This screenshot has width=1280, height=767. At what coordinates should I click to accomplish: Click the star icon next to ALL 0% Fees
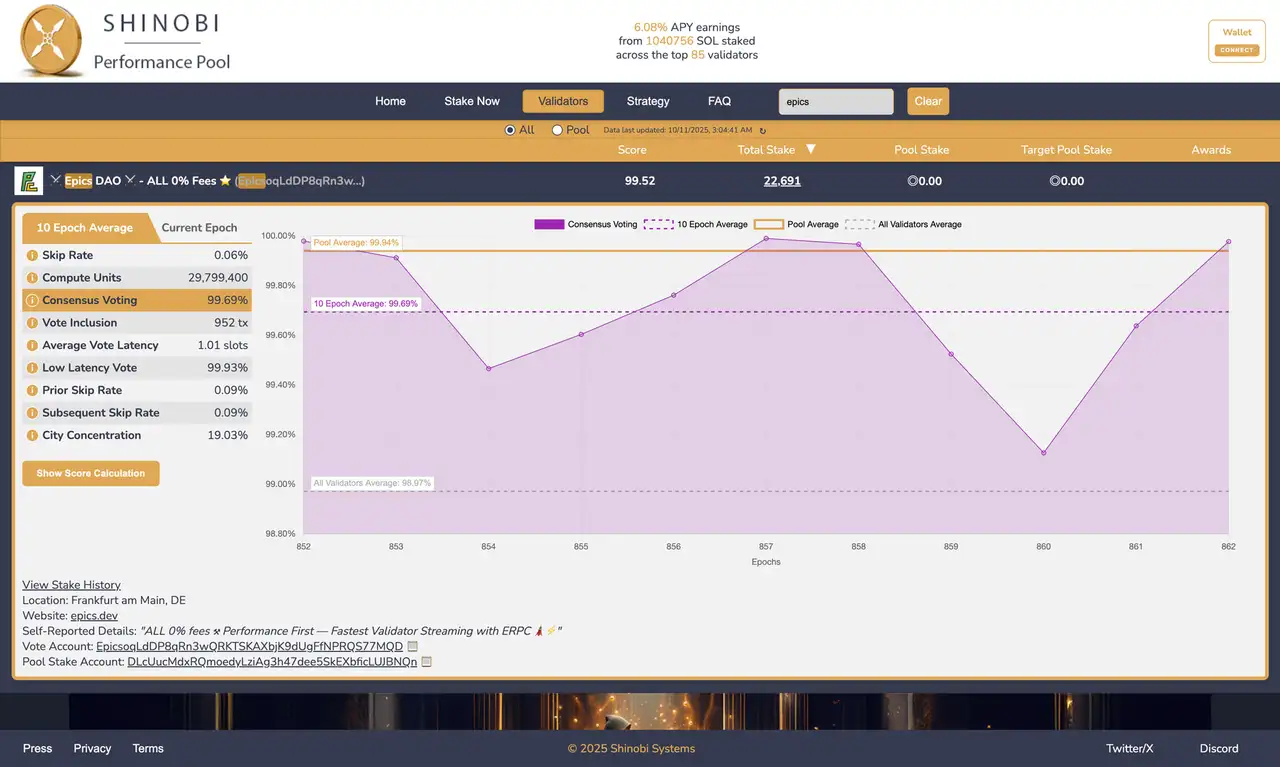(x=223, y=181)
